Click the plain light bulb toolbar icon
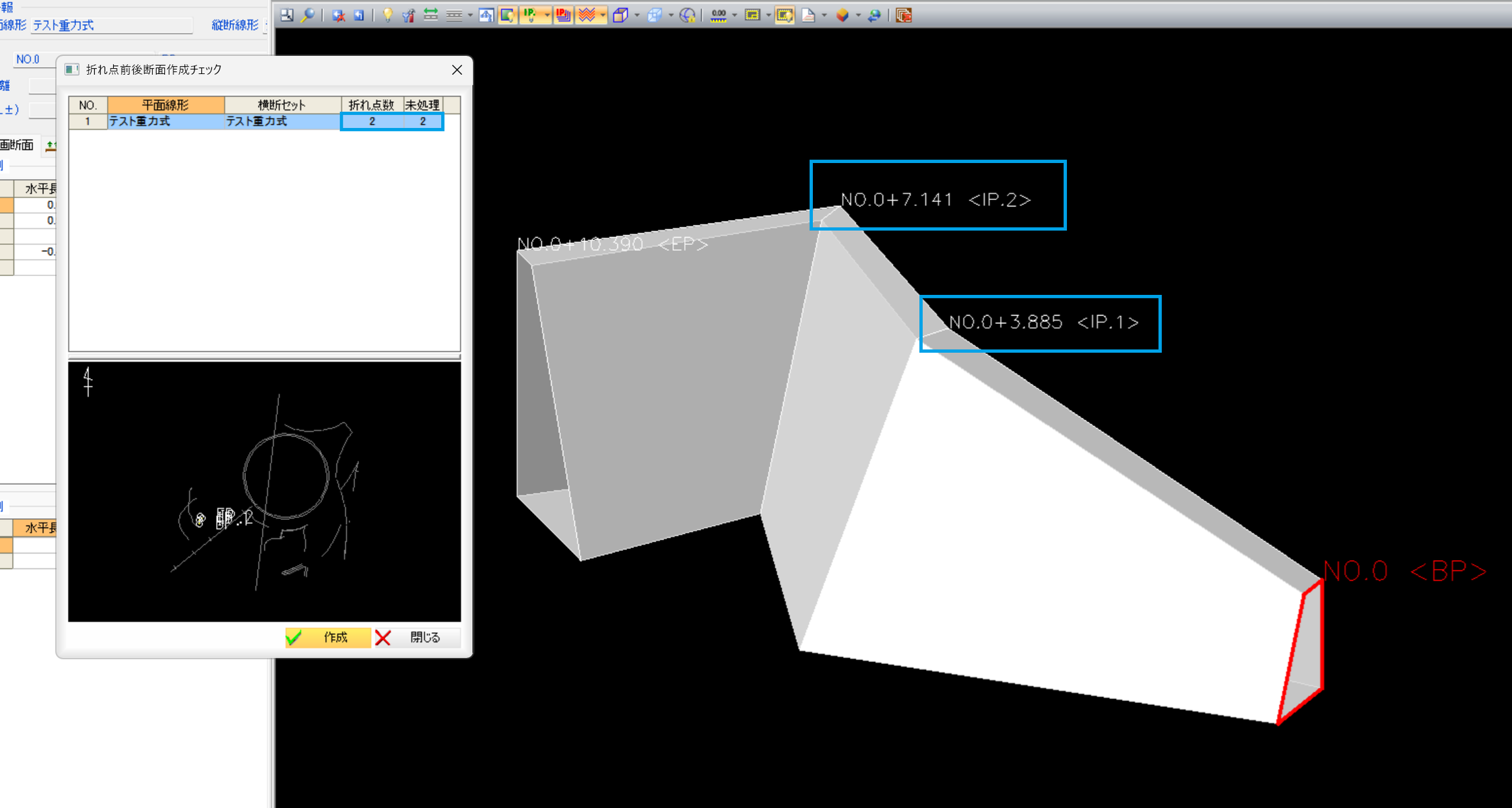 pos(388,15)
